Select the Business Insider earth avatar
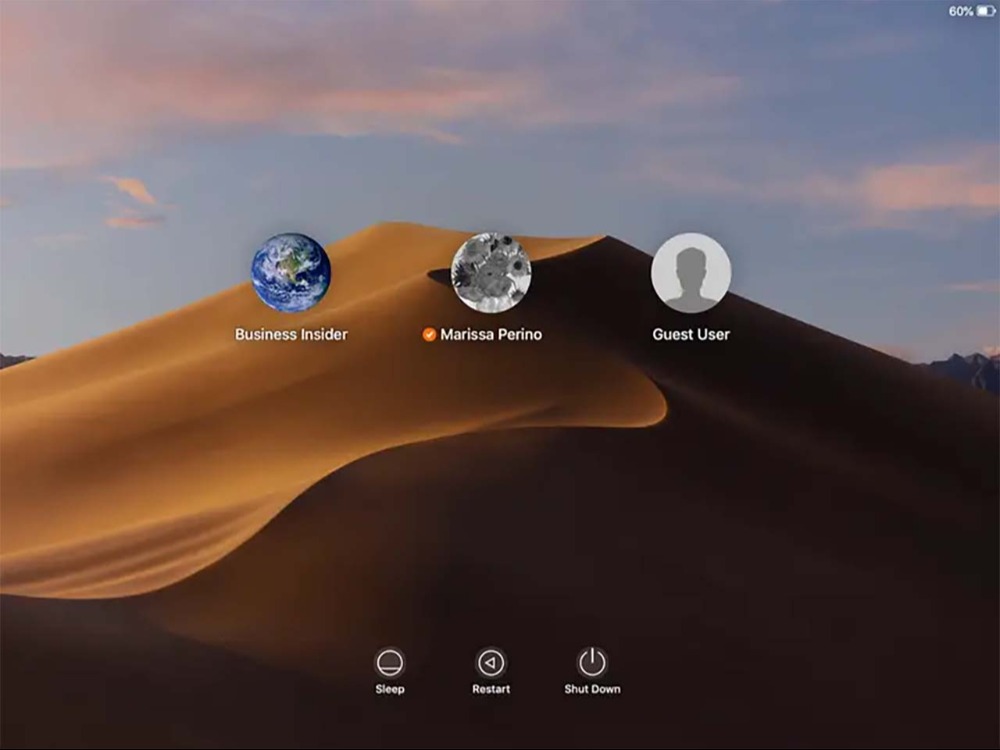The height and width of the screenshot is (750, 1000). tap(291, 272)
